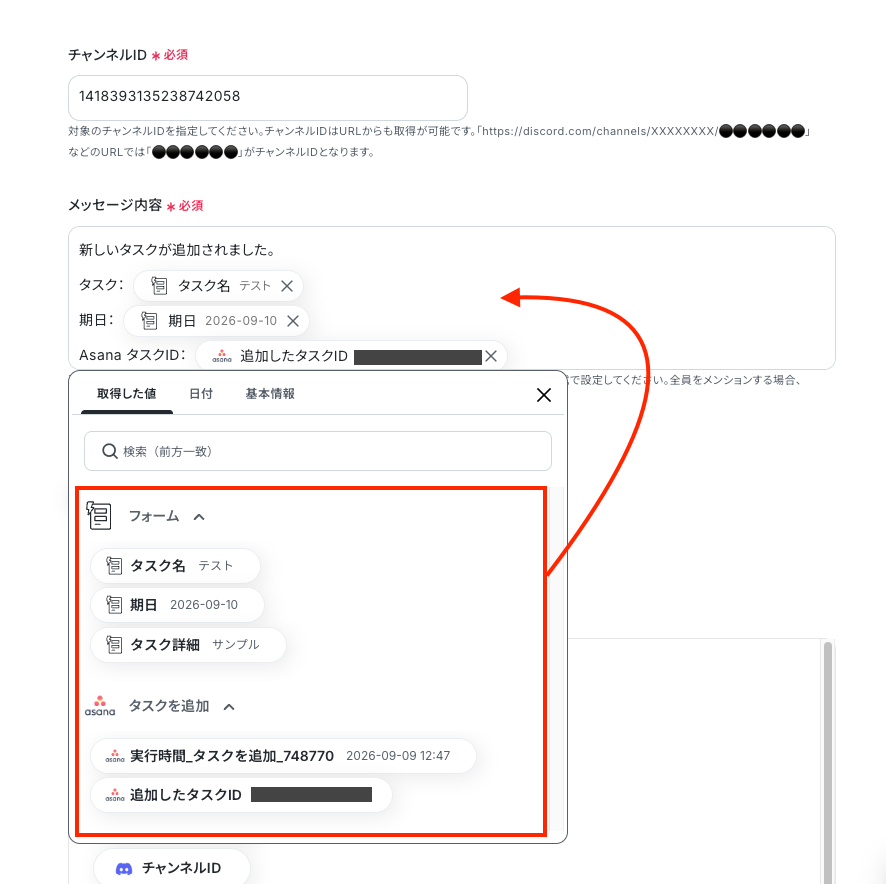This screenshot has width=886, height=884.
Task: Close the 取得した値 popup panel
Action: pos(544,395)
